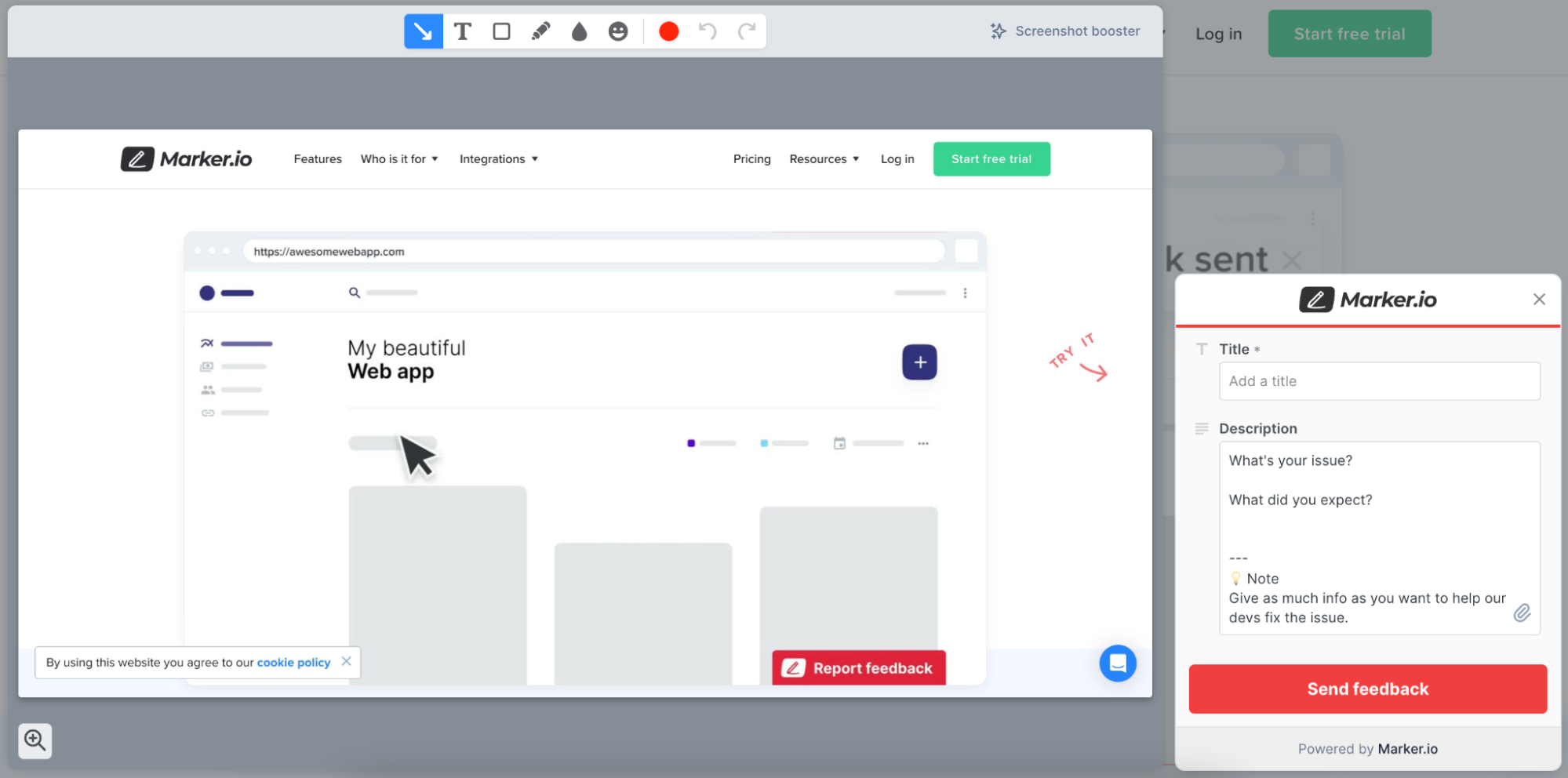Image resolution: width=1568 pixels, height=778 pixels.
Task: Expand the Resources dropdown
Action: [x=824, y=159]
